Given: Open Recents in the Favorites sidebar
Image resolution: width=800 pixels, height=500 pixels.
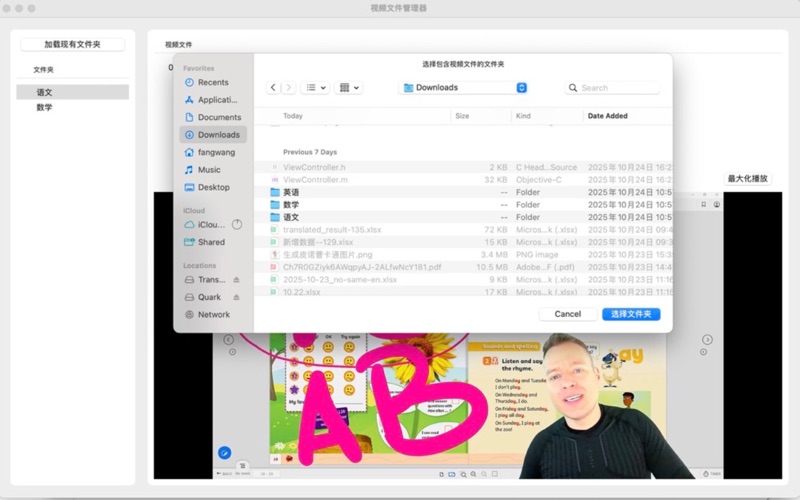Looking at the screenshot, I should click(x=212, y=82).
